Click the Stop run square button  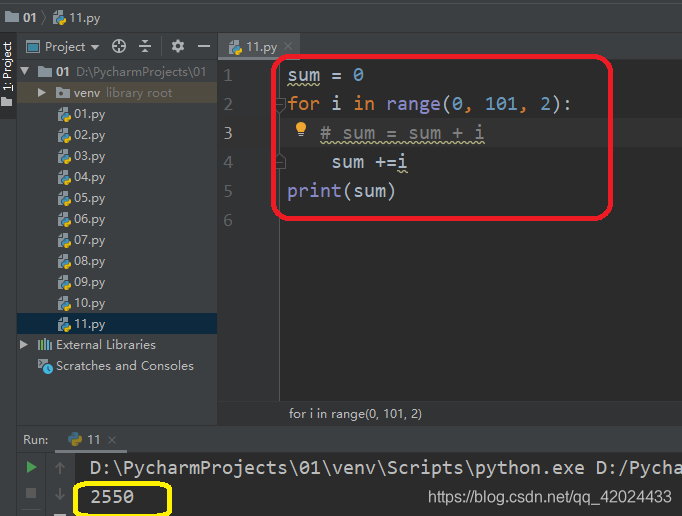(31, 493)
